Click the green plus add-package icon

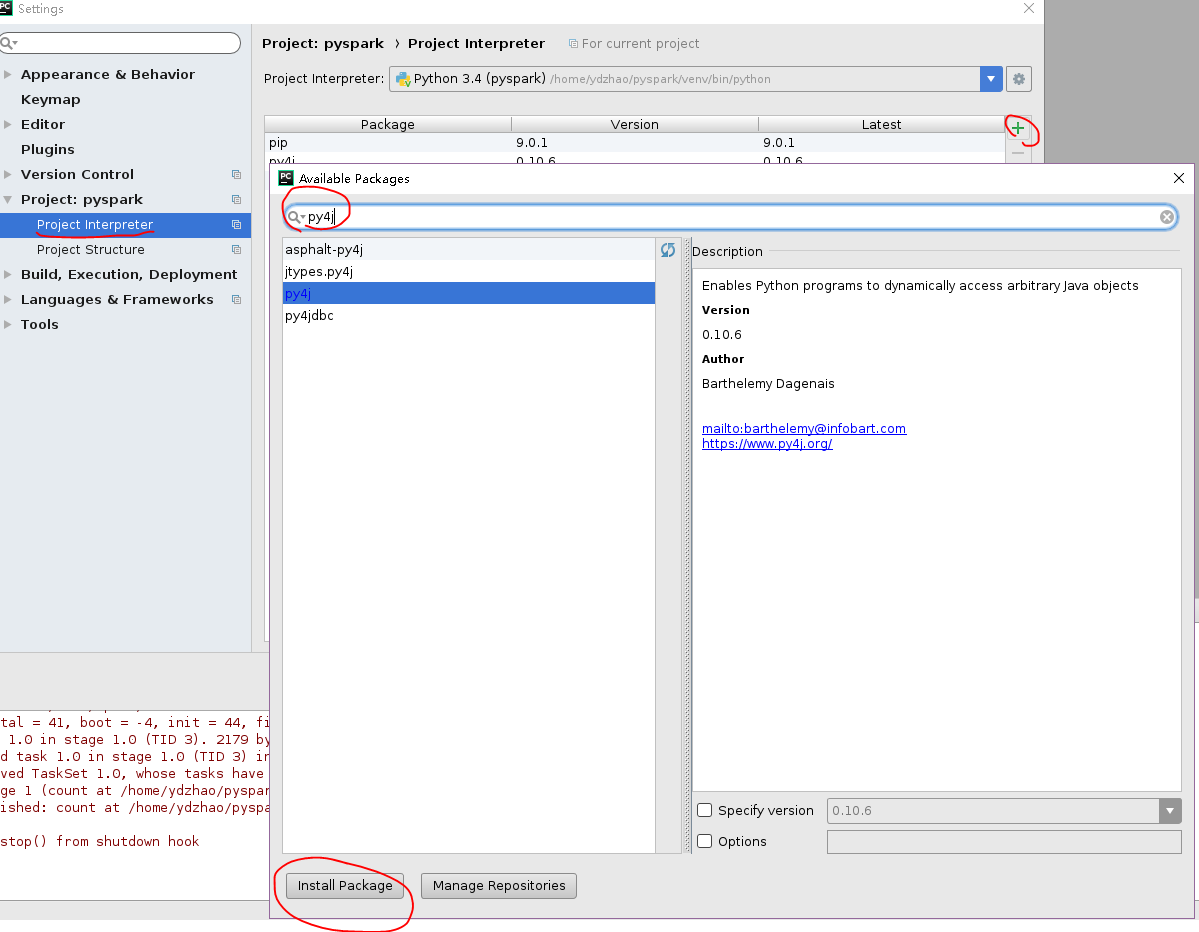pyautogui.click(x=1018, y=128)
